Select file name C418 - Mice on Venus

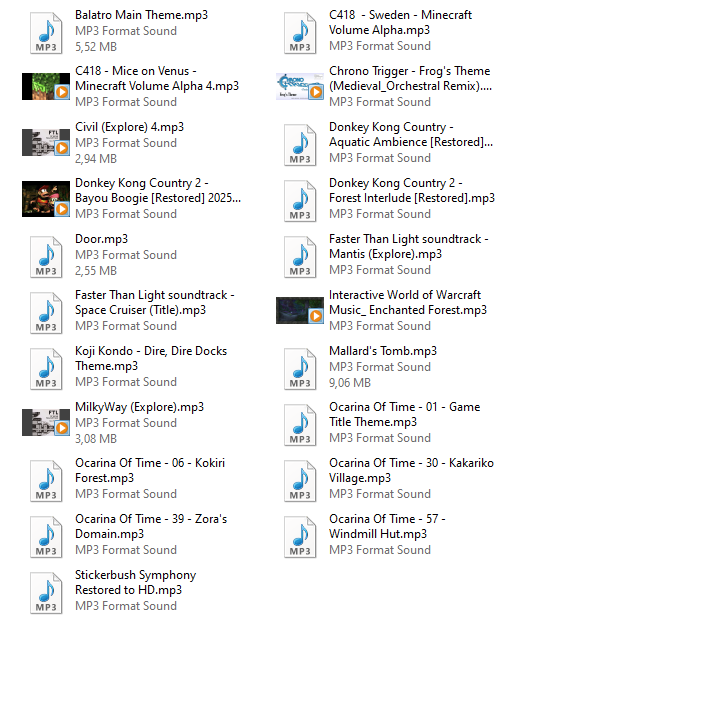coord(157,78)
